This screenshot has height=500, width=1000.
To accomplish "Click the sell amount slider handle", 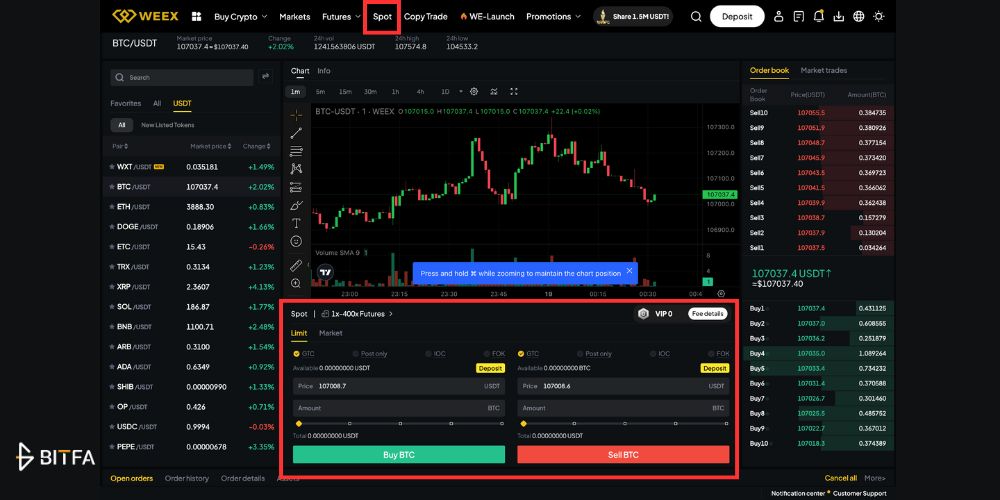I will (x=523, y=423).
